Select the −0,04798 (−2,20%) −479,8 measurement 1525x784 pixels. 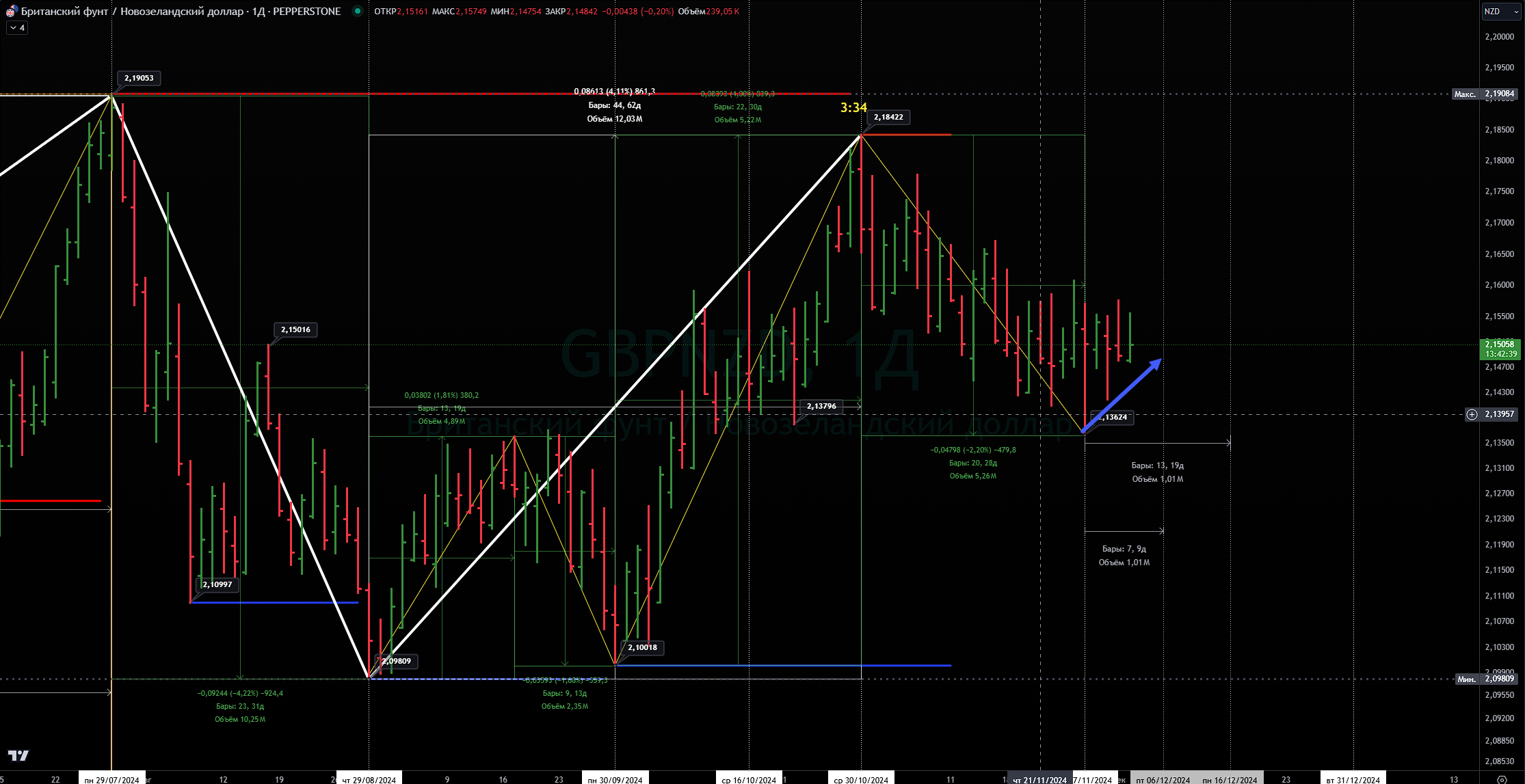pyautogui.click(x=973, y=450)
